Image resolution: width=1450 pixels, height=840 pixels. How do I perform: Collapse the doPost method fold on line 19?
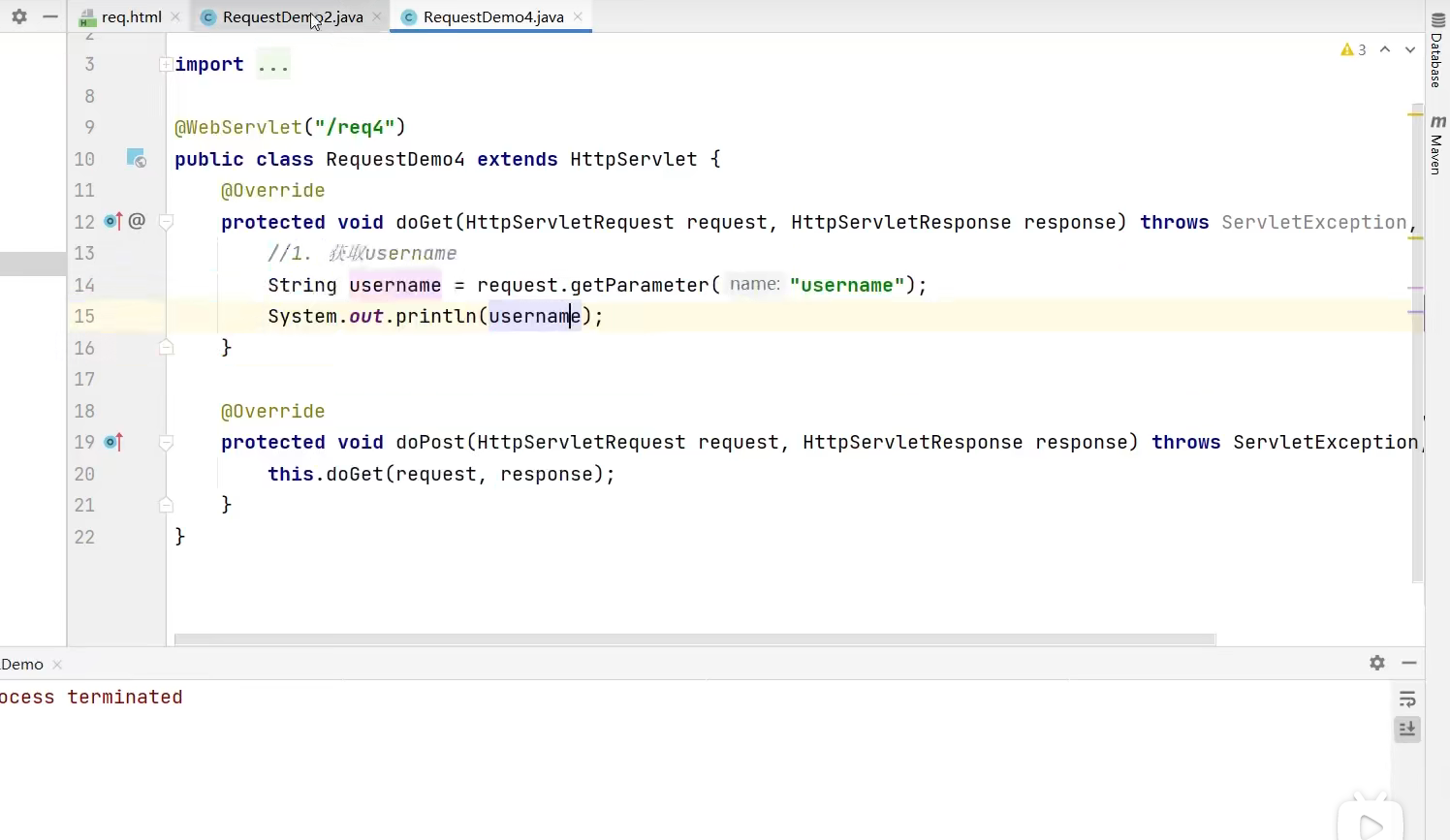(166, 442)
